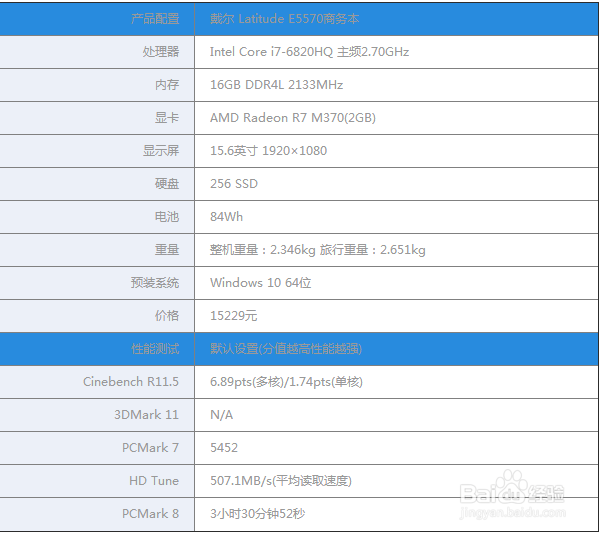Click the 显卡 row label
This screenshot has width=600, height=534.
[x=167, y=117]
